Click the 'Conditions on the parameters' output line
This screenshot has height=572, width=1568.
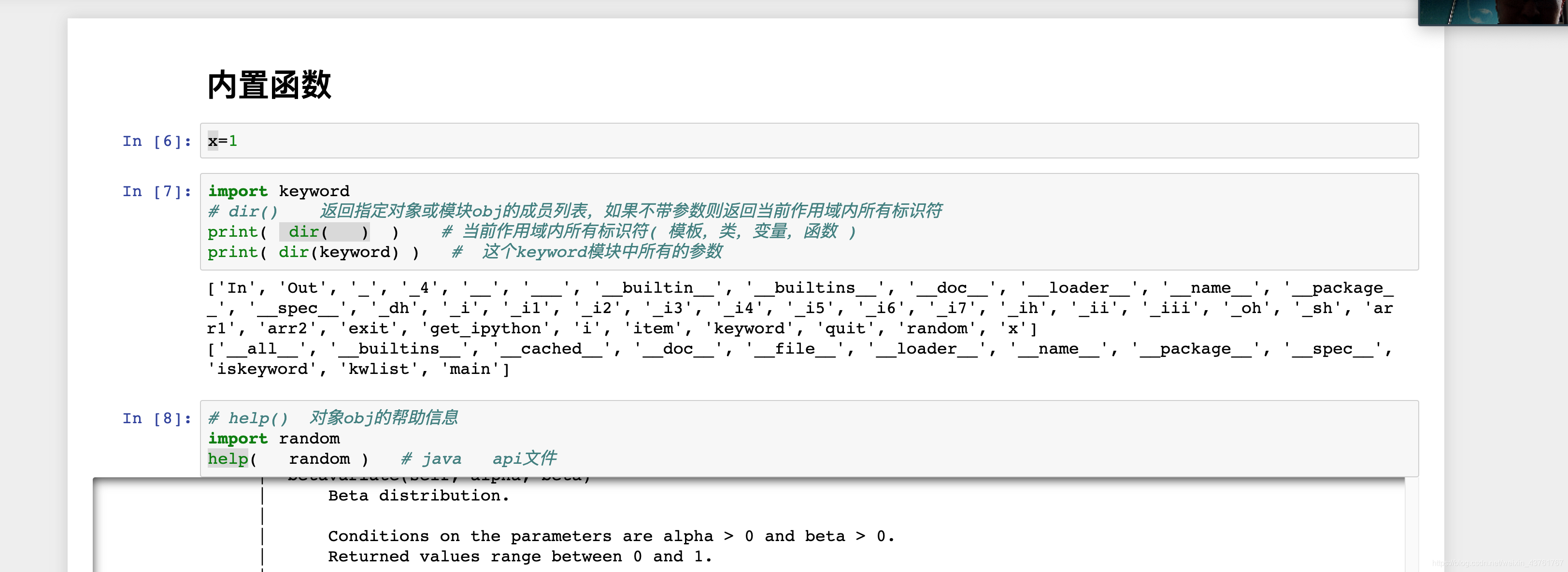pos(611,536)
